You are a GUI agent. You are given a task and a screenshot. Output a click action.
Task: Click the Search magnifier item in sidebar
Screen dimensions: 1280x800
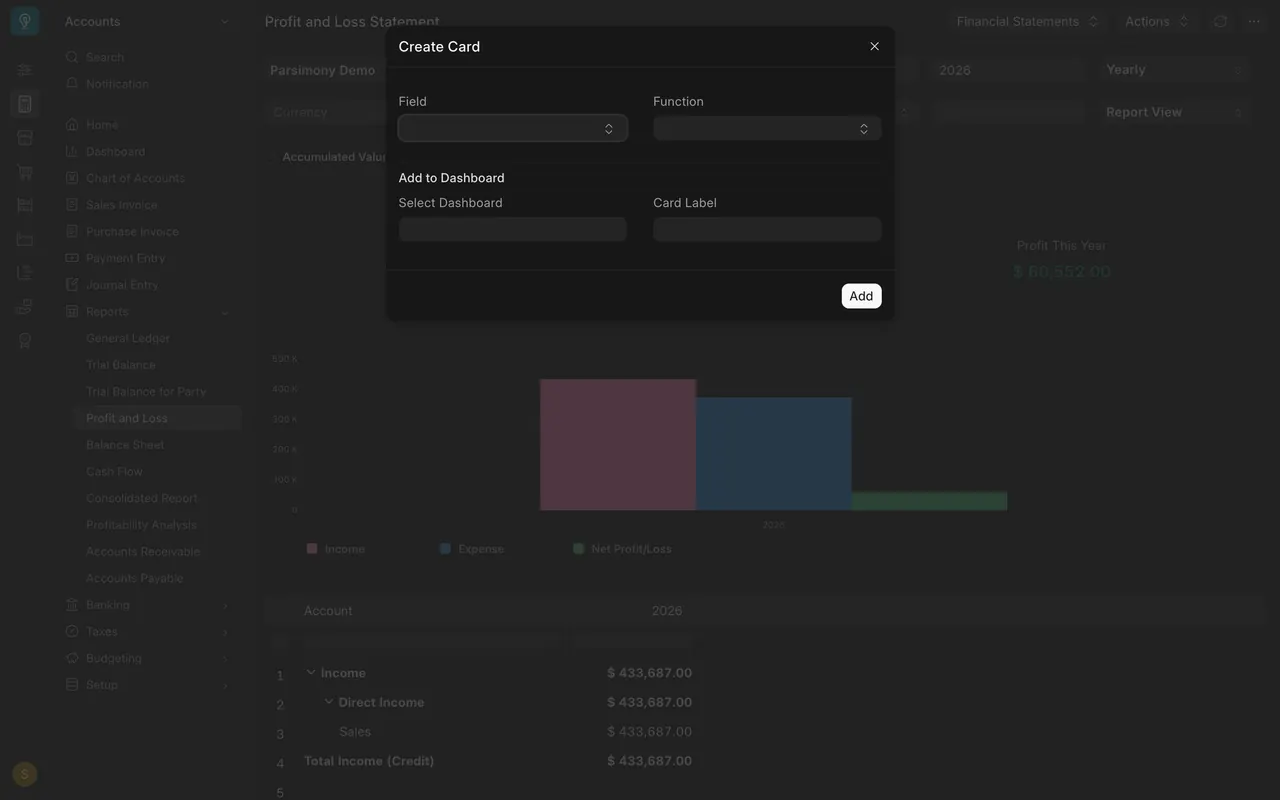click(x=95, y=57)
